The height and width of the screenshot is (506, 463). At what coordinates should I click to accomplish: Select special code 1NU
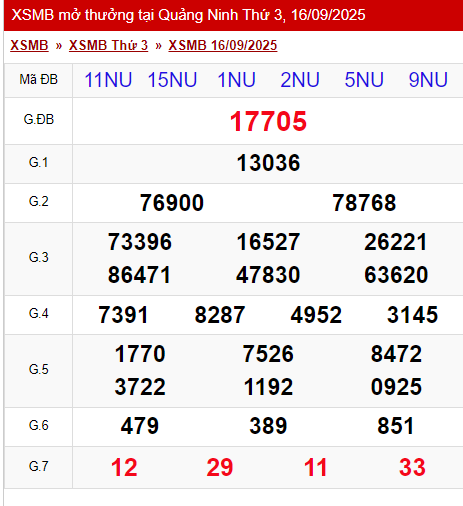tap(236, 80)
